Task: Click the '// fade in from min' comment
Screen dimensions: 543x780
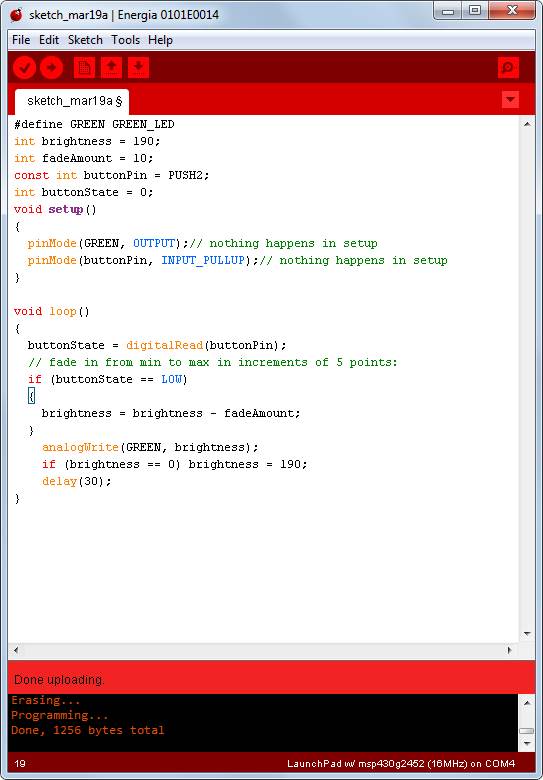Action: click(213, 362)
